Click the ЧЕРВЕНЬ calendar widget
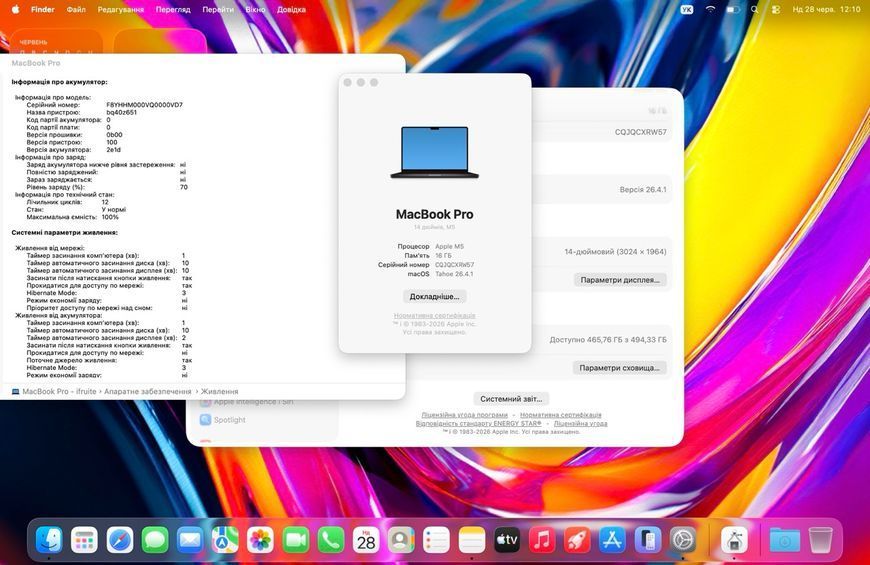The height and width of the screenshot is (565, 870). tap(56, 42)
